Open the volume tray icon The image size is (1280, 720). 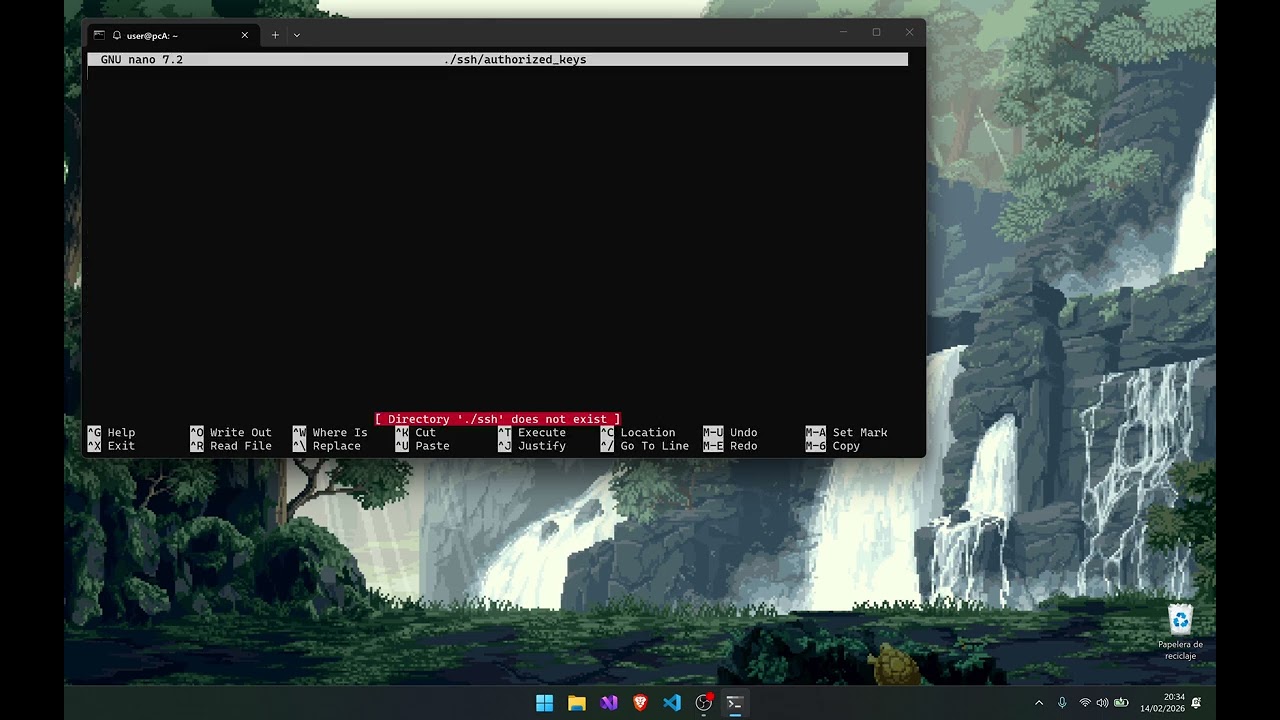[x=1102, y=703]
